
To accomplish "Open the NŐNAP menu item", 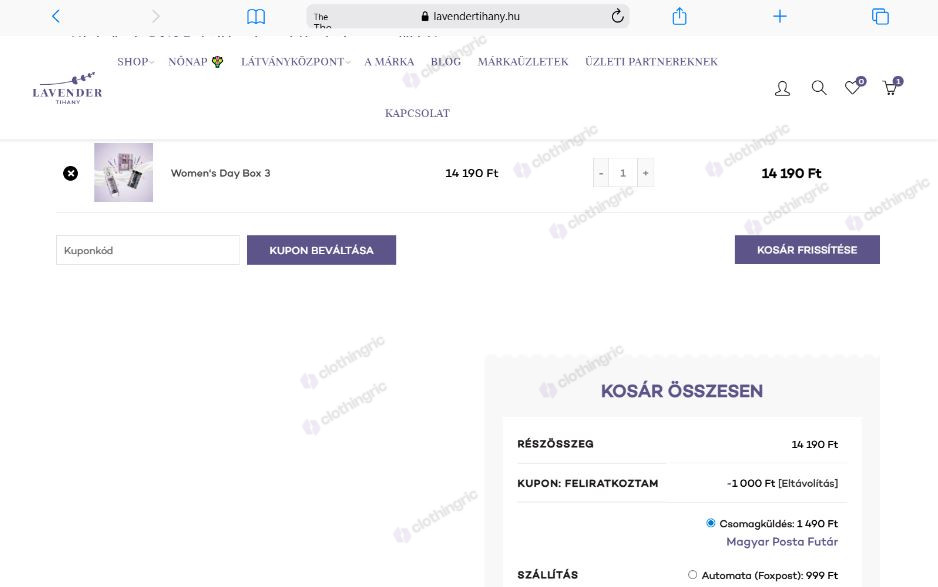I will pos(196,62).
